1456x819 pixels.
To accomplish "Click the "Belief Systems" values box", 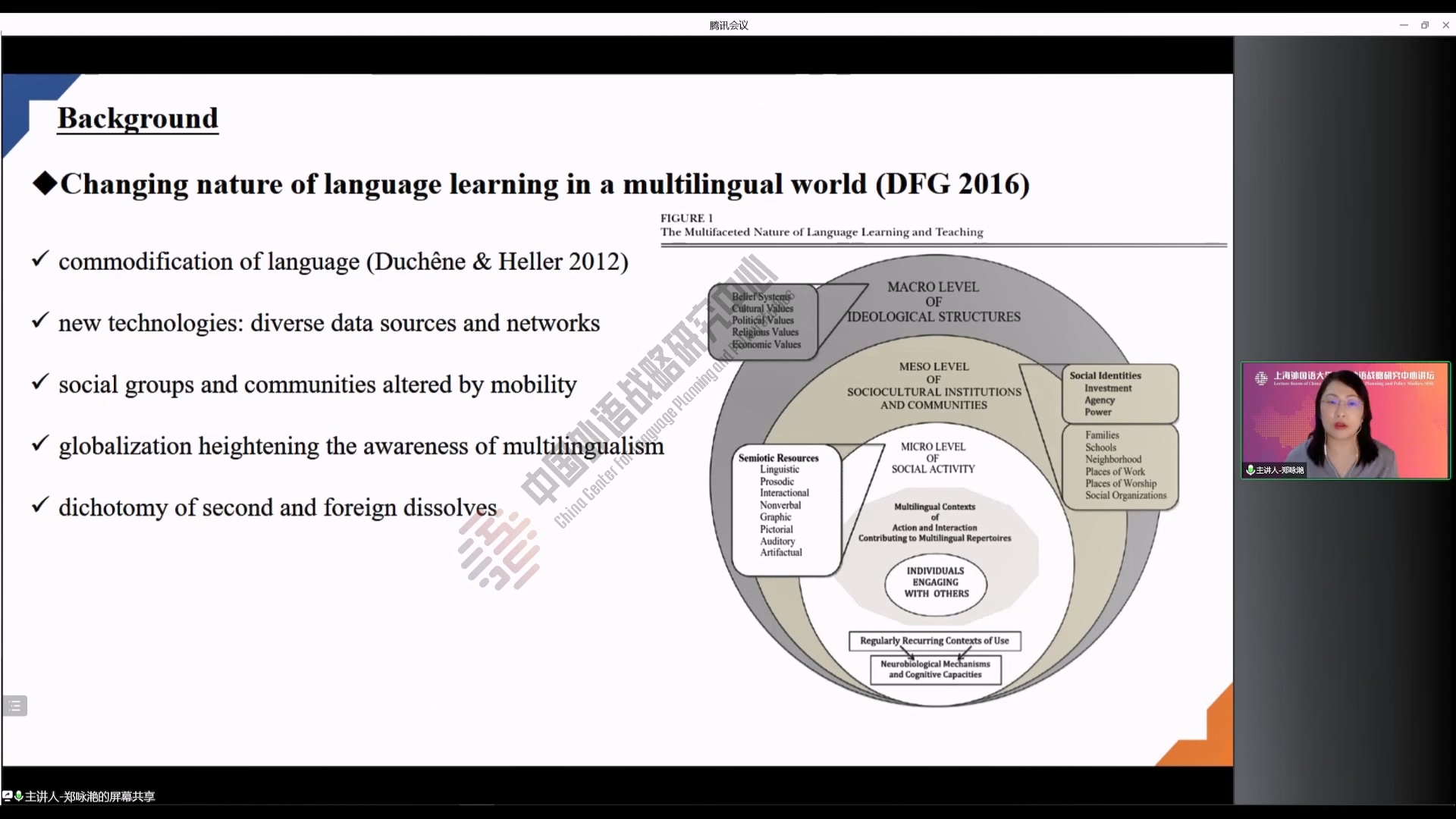I will [x=764, y=321].
